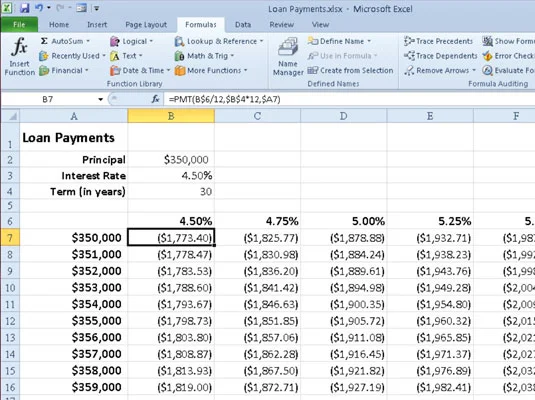Open the Lookup & Reference dropdown
This screenshot has width=535, height=400.
pos(219,41)
